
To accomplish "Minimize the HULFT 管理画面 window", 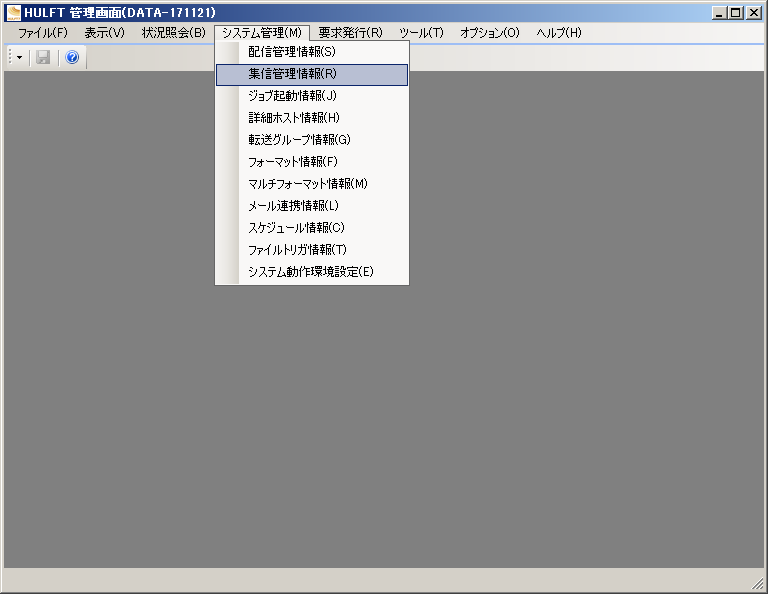I will coord(719,13).
